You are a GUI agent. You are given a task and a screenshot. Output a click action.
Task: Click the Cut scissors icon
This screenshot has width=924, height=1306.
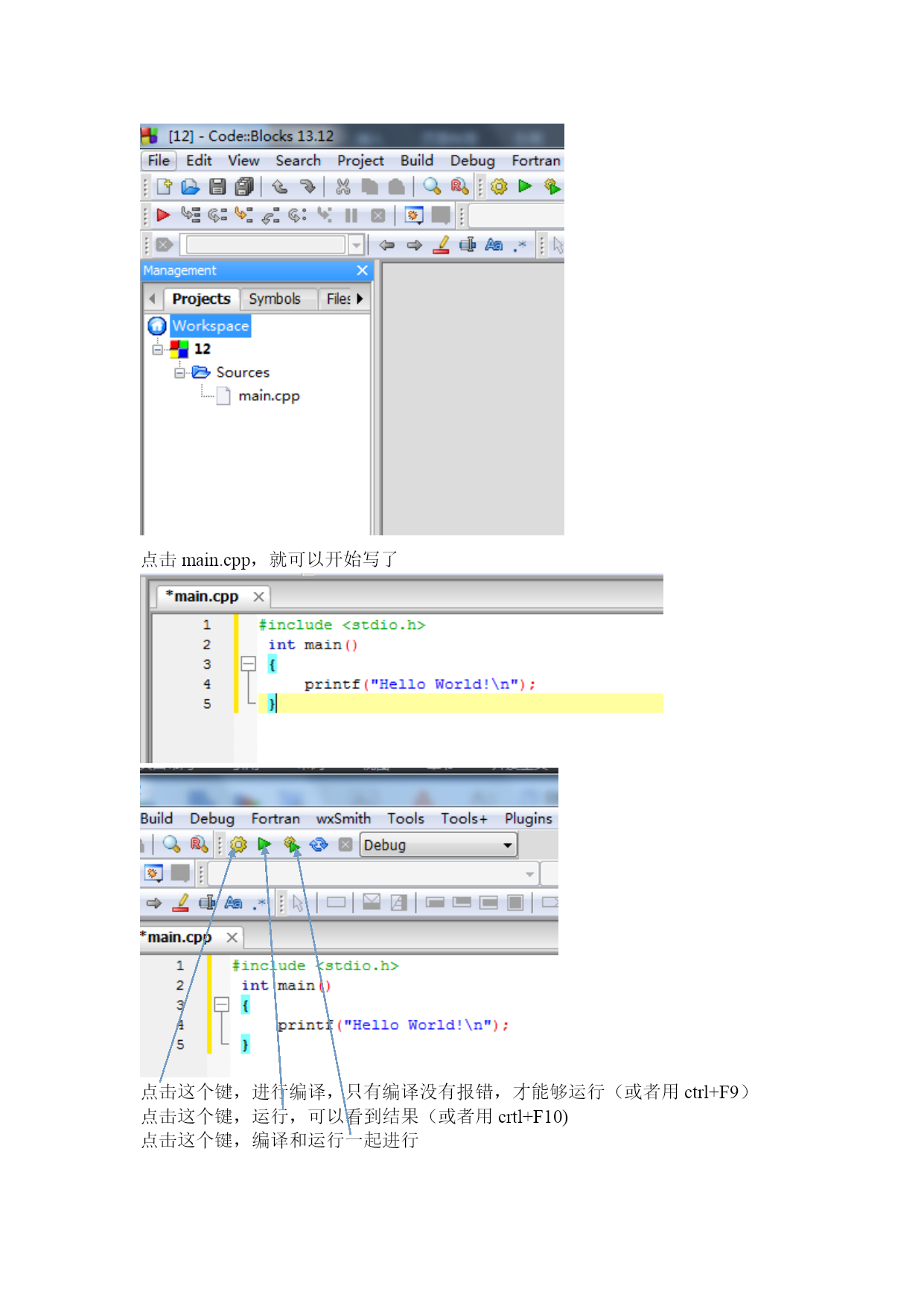(x=342, y=186)
